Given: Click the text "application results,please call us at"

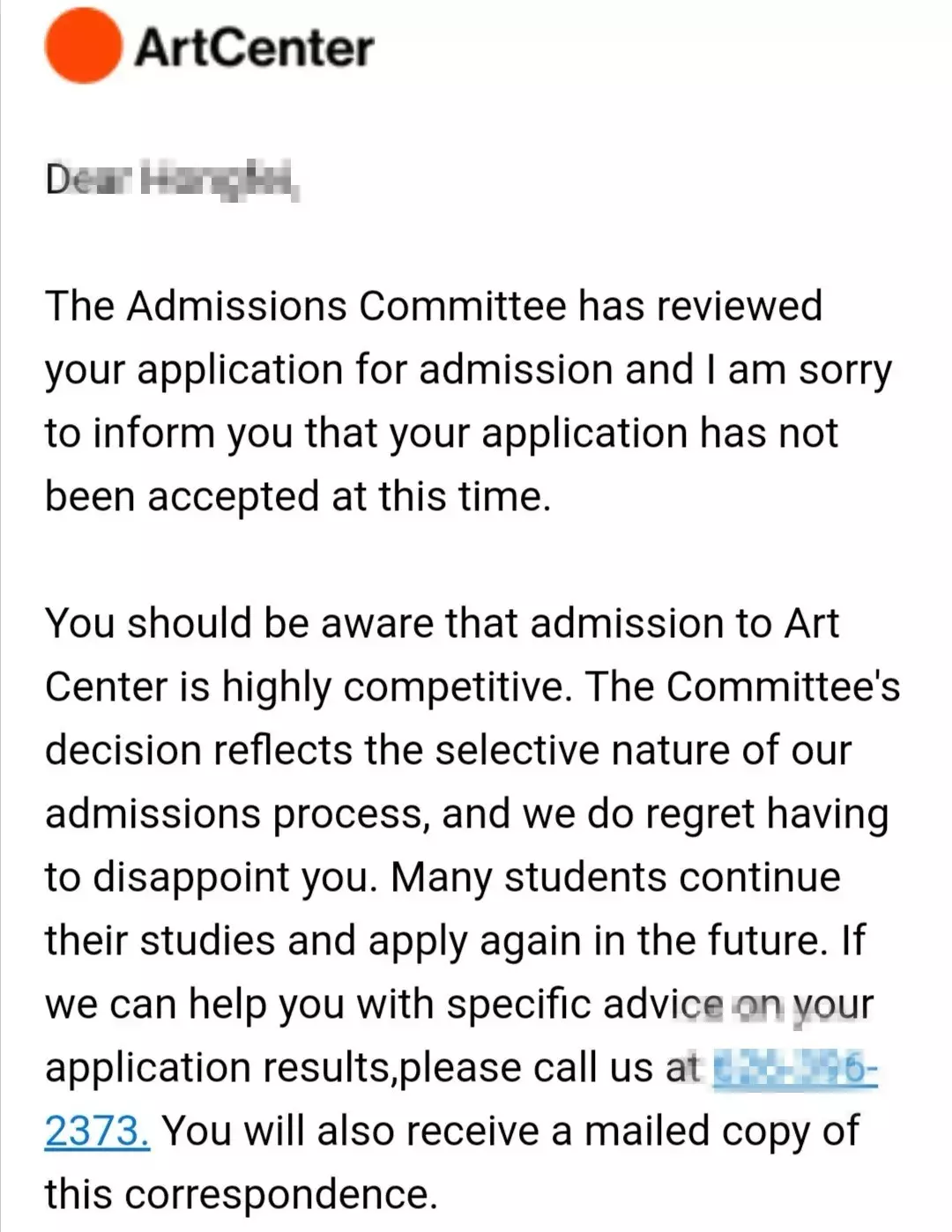Looking at the screenshot, I should click(372, 1068).
